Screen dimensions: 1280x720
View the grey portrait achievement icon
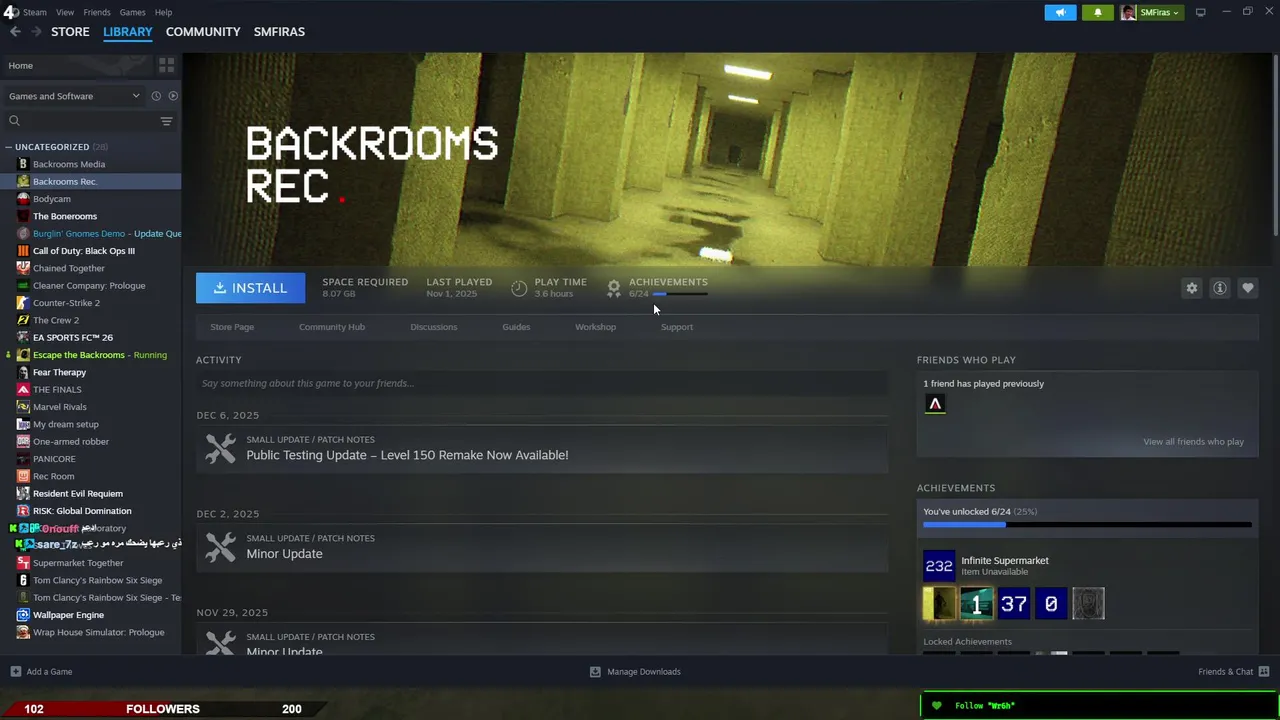tap(1088, 603)
